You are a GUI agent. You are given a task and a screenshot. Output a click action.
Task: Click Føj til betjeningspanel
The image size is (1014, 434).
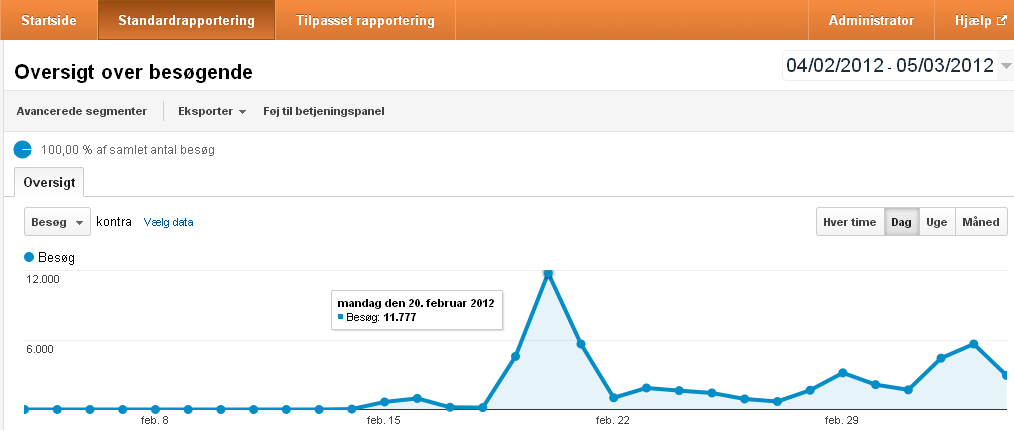[323, 111]
